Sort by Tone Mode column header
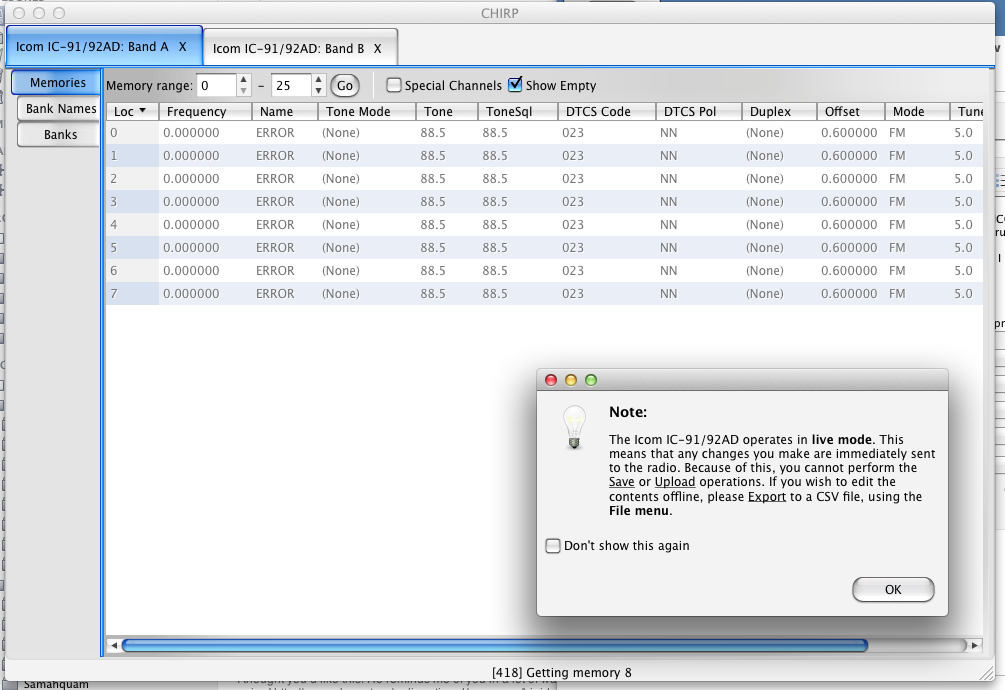This screenshot has width=1005, height=690. (x=367, y=111)
